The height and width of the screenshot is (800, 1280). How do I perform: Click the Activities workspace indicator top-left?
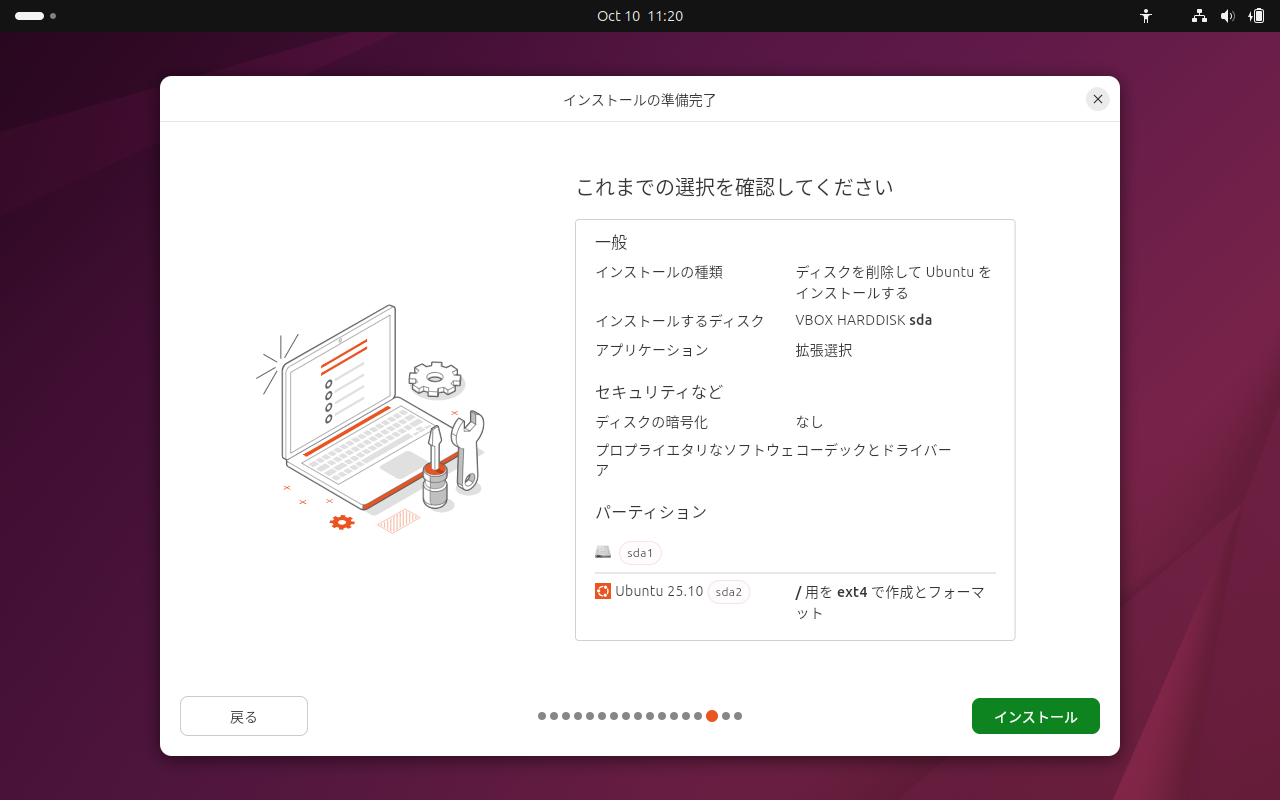click(x=30, y=16)
